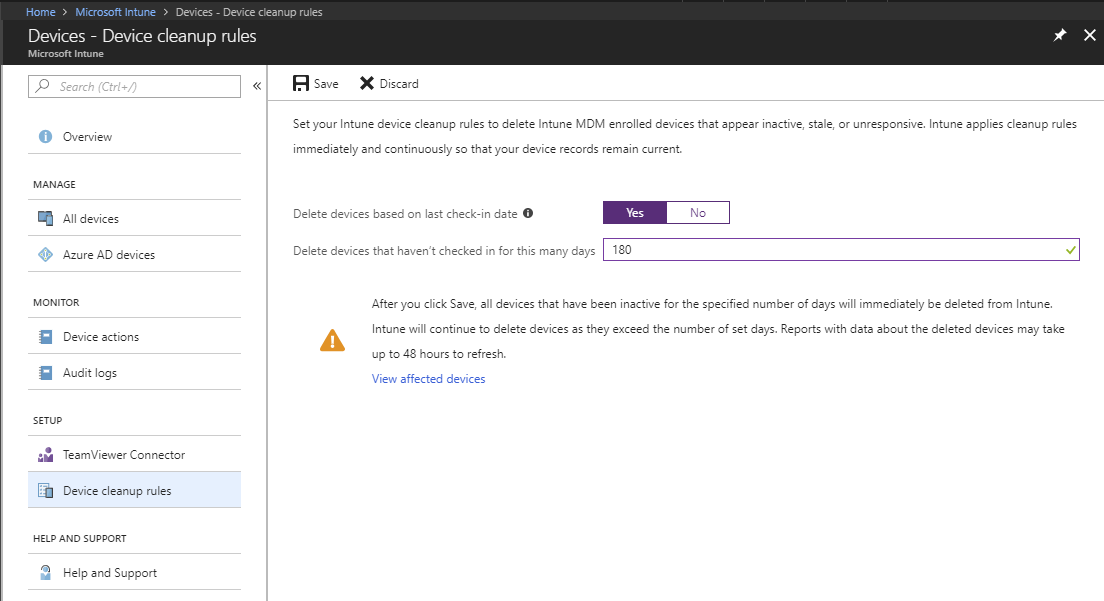This screenshot has width=1104, height=601.
Task: Collapse the left navigation menu
Action: tap(257, 87)
